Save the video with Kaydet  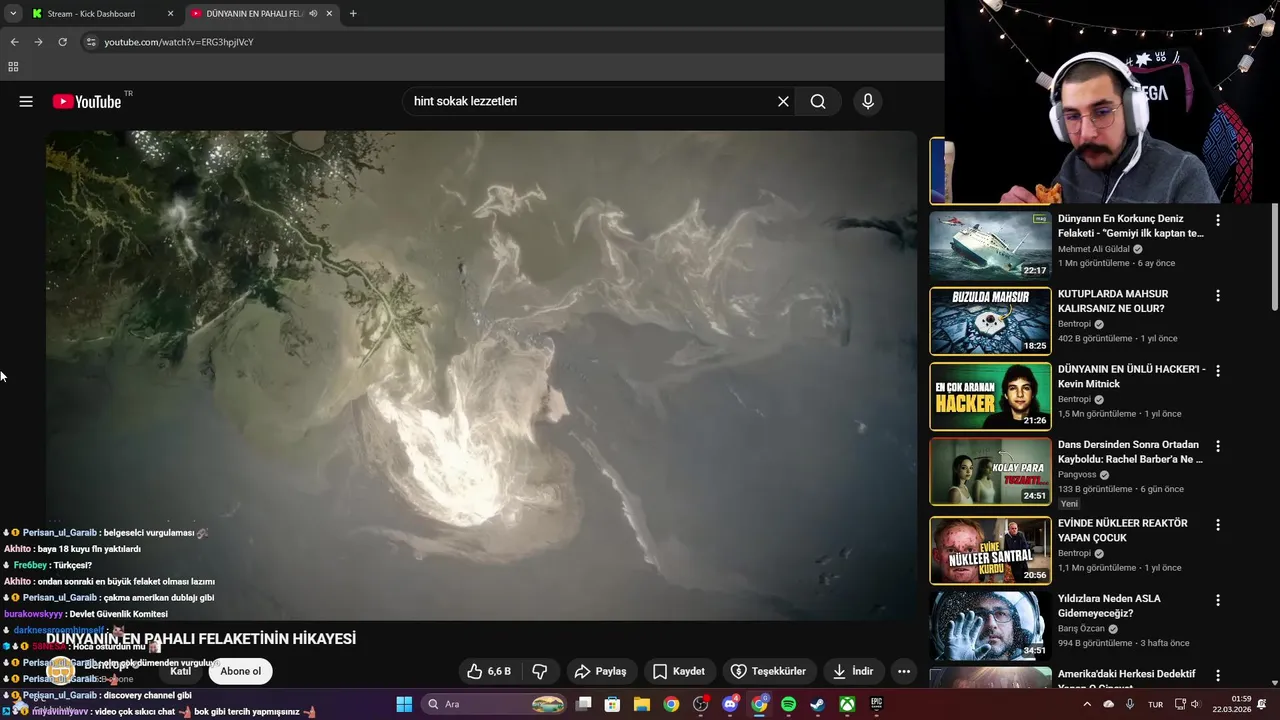point(678,671)
